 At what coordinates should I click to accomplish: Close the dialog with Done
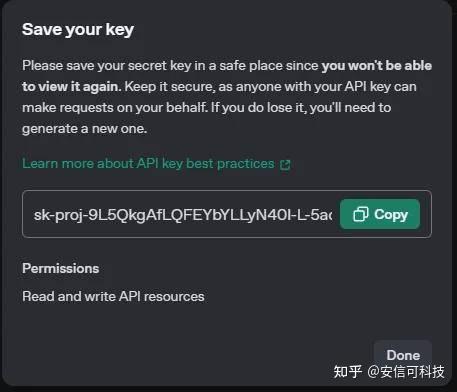[403, 355]
